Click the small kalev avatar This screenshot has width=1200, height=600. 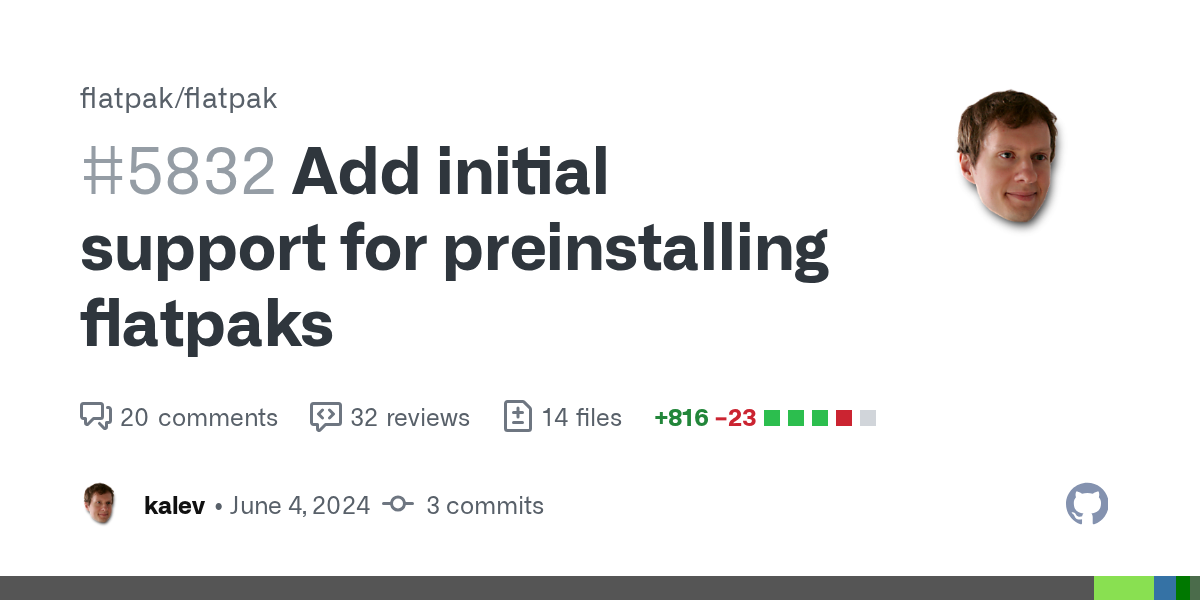coord(99,505)
